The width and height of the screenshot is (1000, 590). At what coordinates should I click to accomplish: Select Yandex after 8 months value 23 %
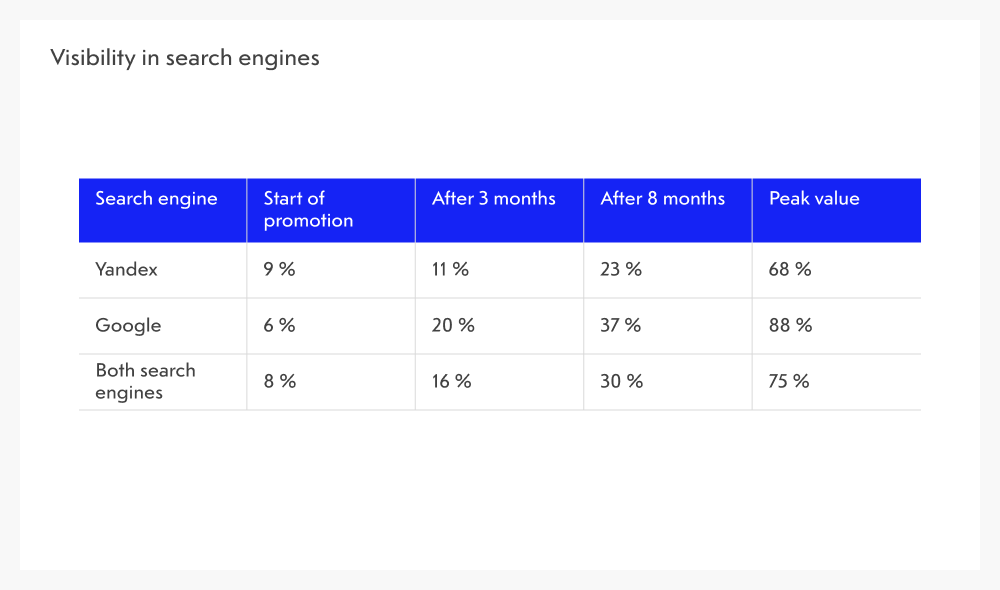click(x=621, y=270)
